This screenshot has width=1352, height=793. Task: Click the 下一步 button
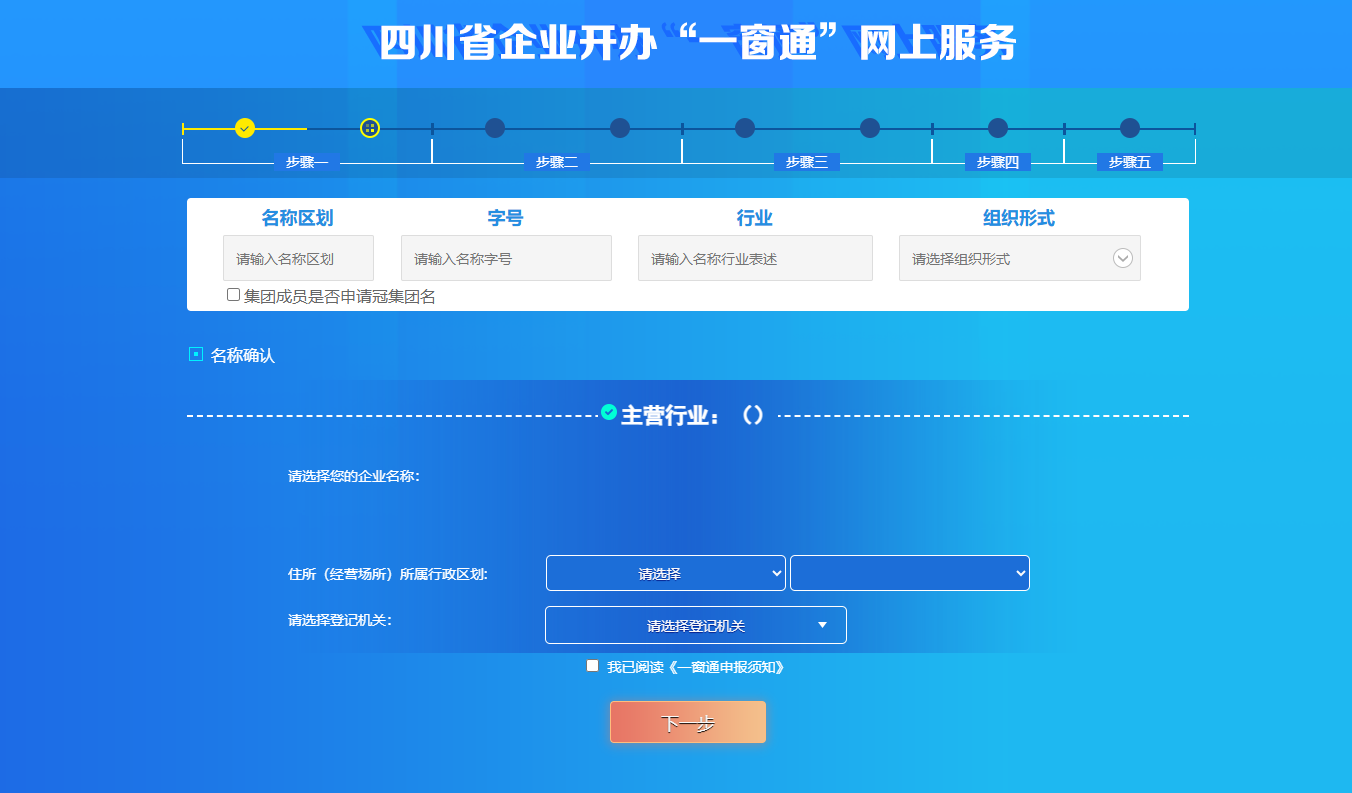pyautogui.click(x=687, y=721)
